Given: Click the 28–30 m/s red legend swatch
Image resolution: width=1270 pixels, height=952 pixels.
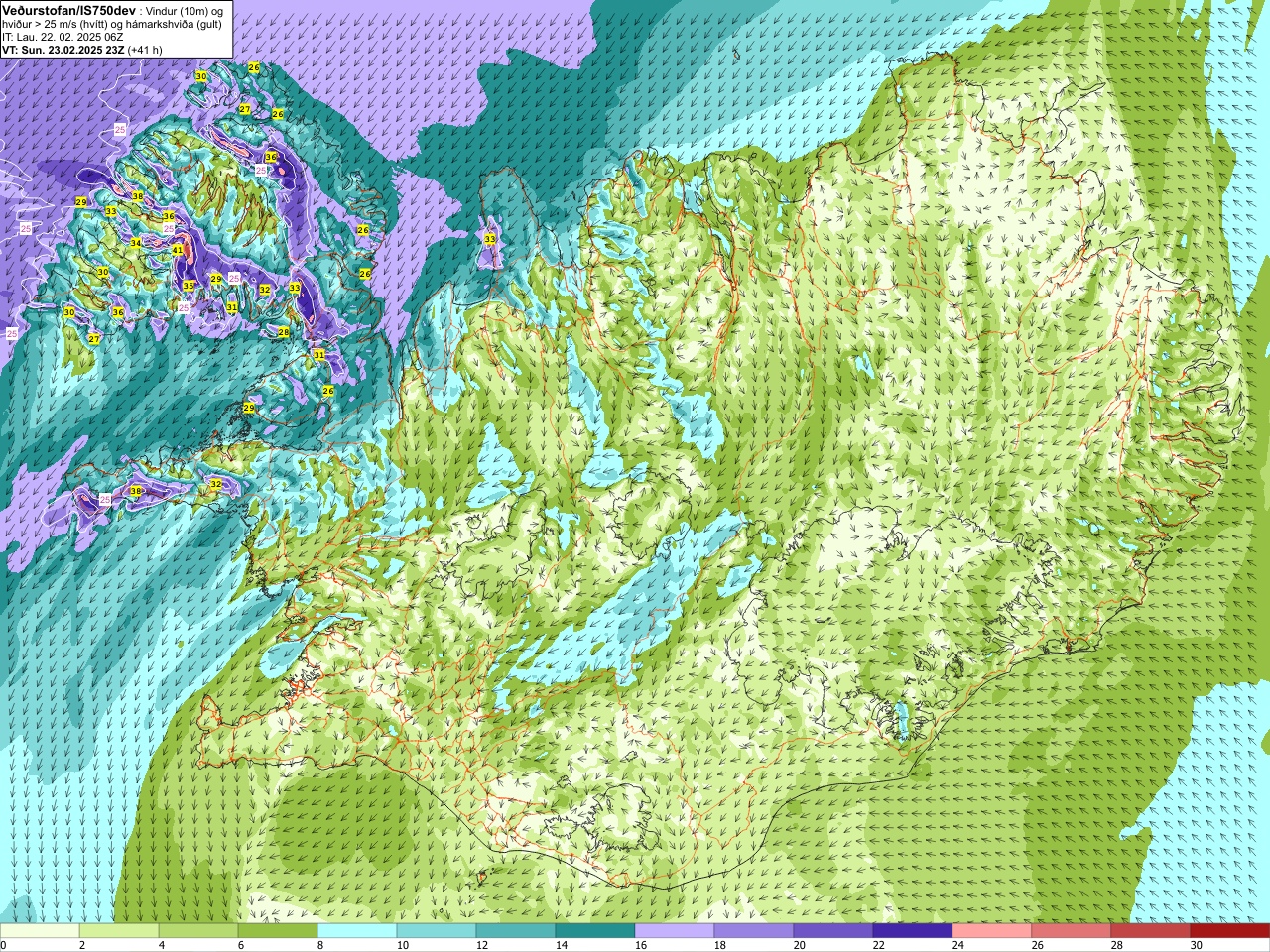Looking at the screenshot, I should tap(1151, 931).
